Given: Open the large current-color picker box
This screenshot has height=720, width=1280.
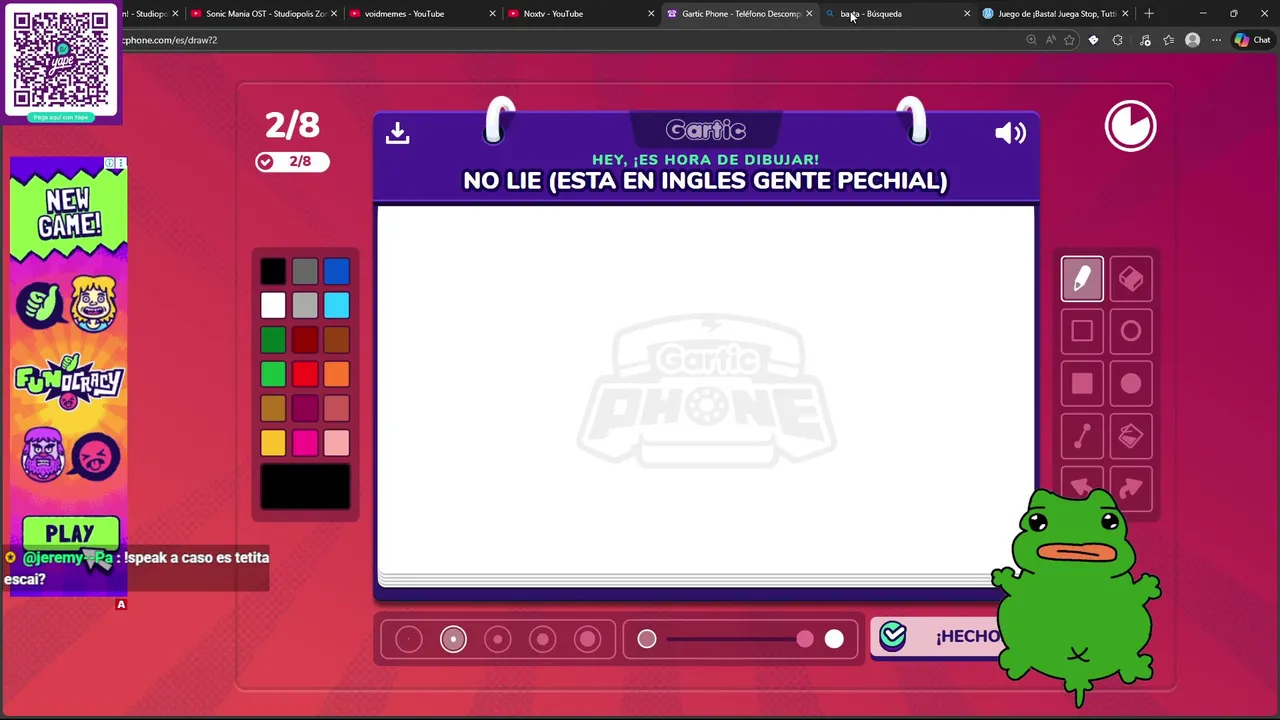Looking at the screenshot, I should pyautogui.click(x=305, y=487).
